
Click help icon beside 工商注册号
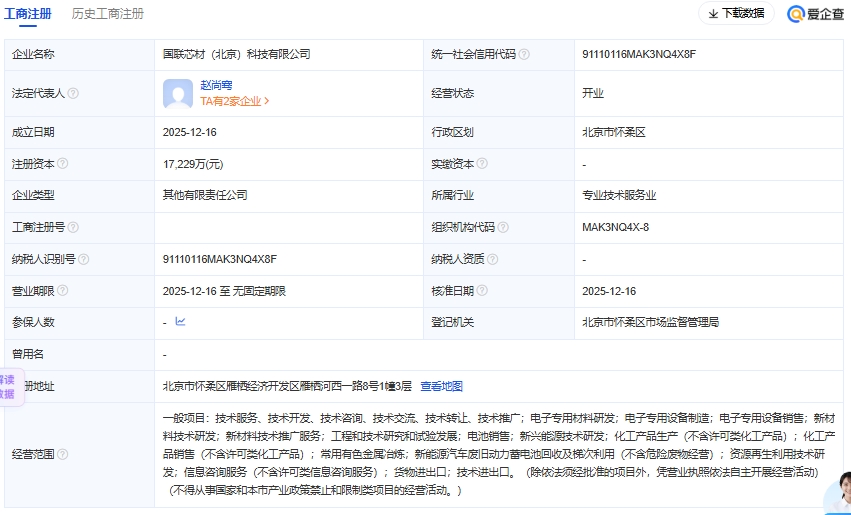pos(73,227)
